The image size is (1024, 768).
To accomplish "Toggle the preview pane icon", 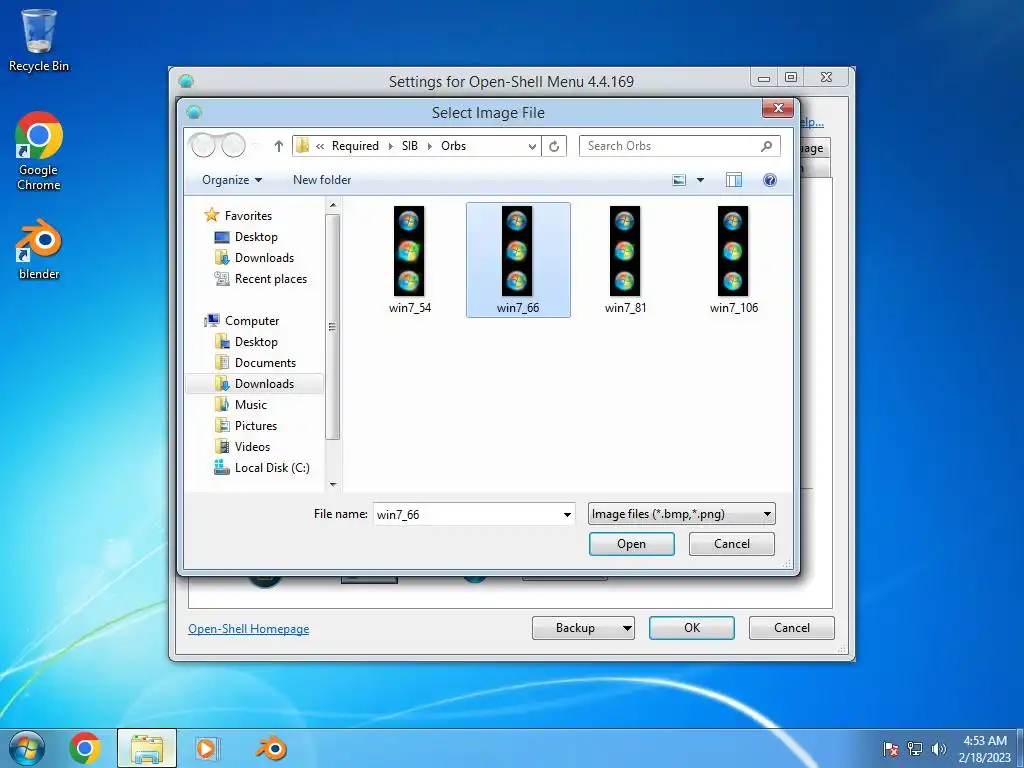I will tap(734, 180).
